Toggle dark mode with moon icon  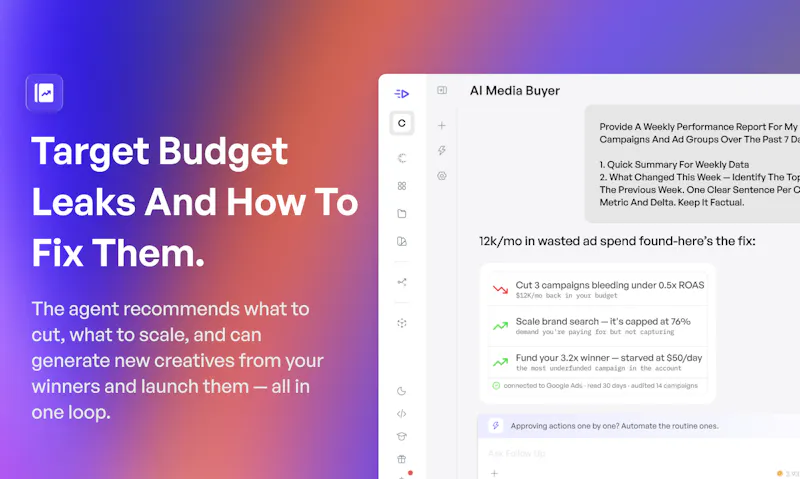402,391
